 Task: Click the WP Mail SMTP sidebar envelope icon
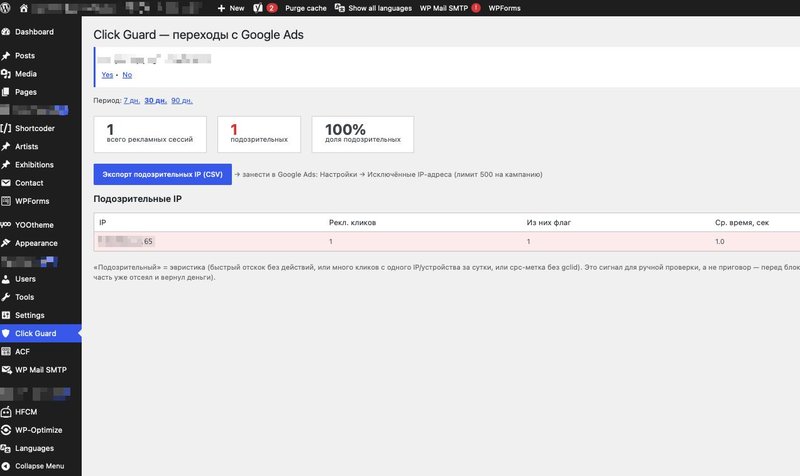click(x=6, y=370)
